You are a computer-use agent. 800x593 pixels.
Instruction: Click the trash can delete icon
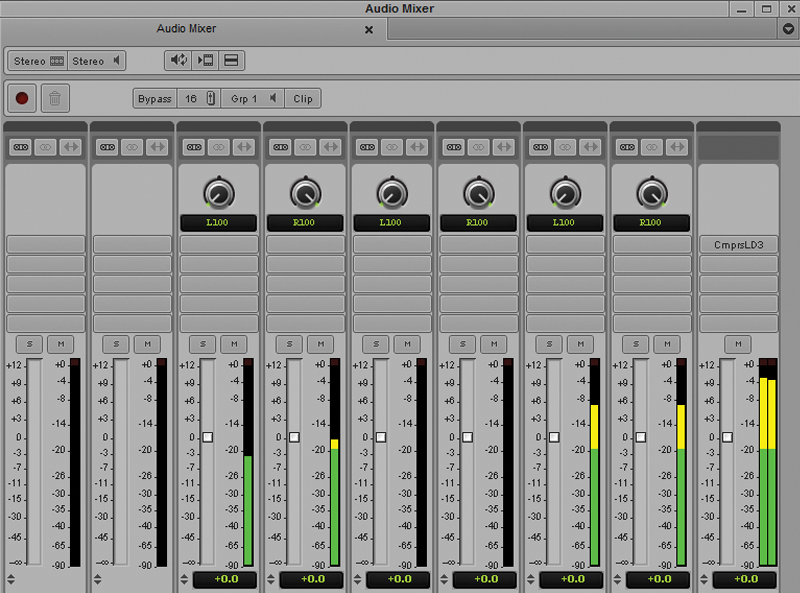(55, 98)
